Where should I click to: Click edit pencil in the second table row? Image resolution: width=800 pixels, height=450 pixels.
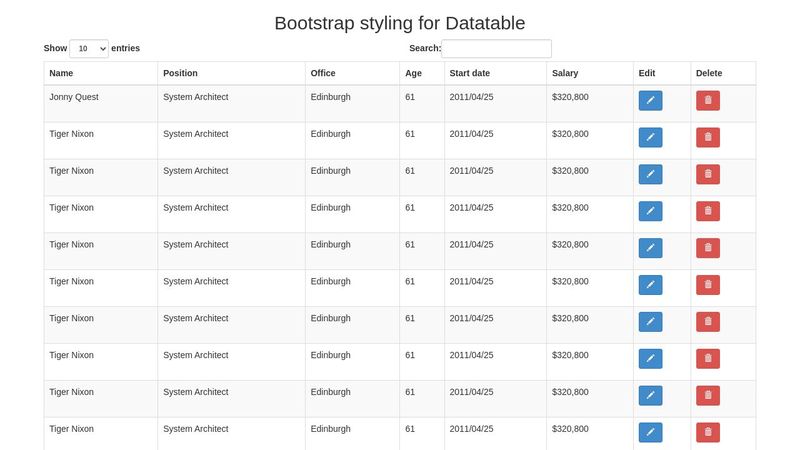pyautogui.click(x=650, y=137)
